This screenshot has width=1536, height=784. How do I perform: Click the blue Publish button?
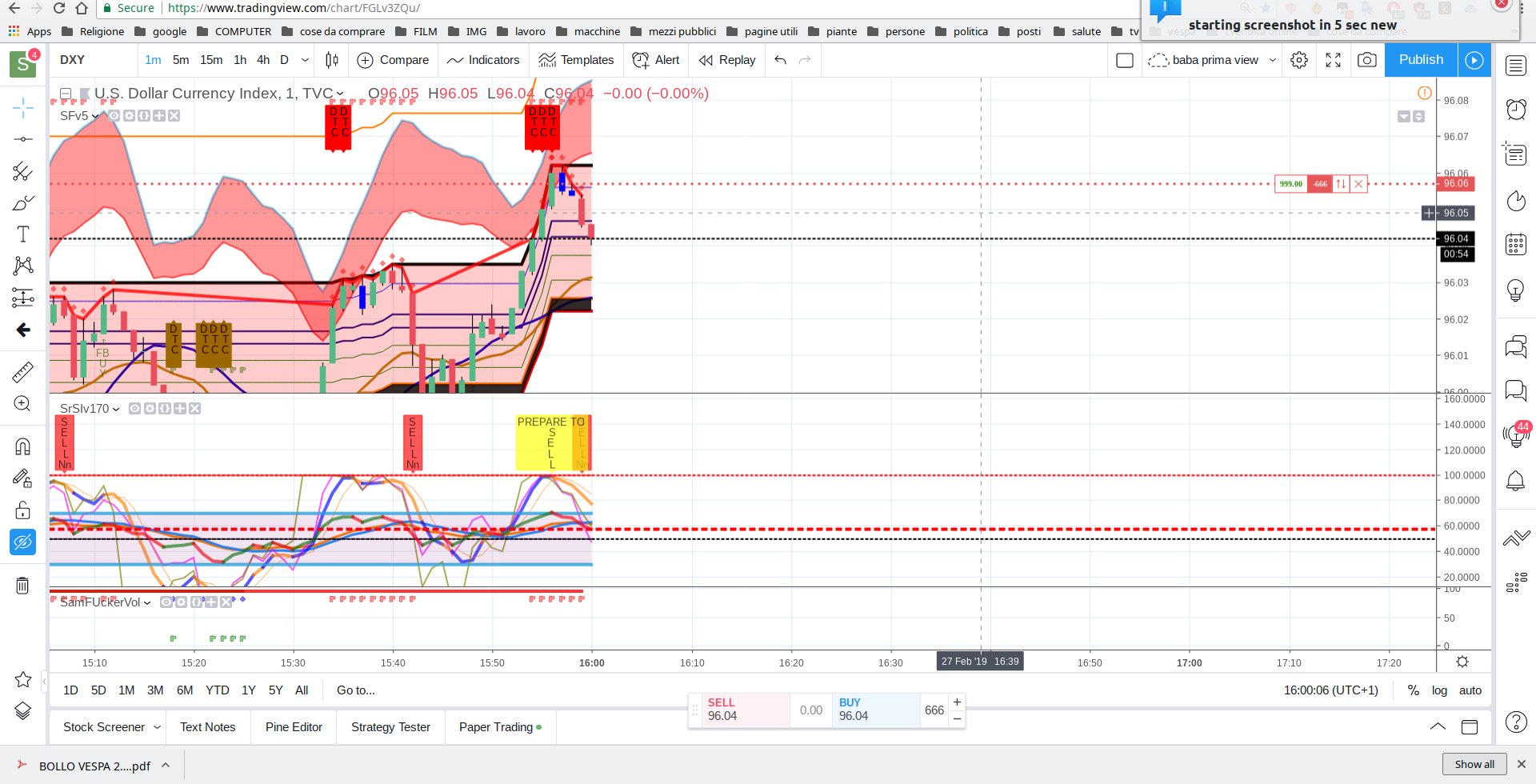[1421, 60]
